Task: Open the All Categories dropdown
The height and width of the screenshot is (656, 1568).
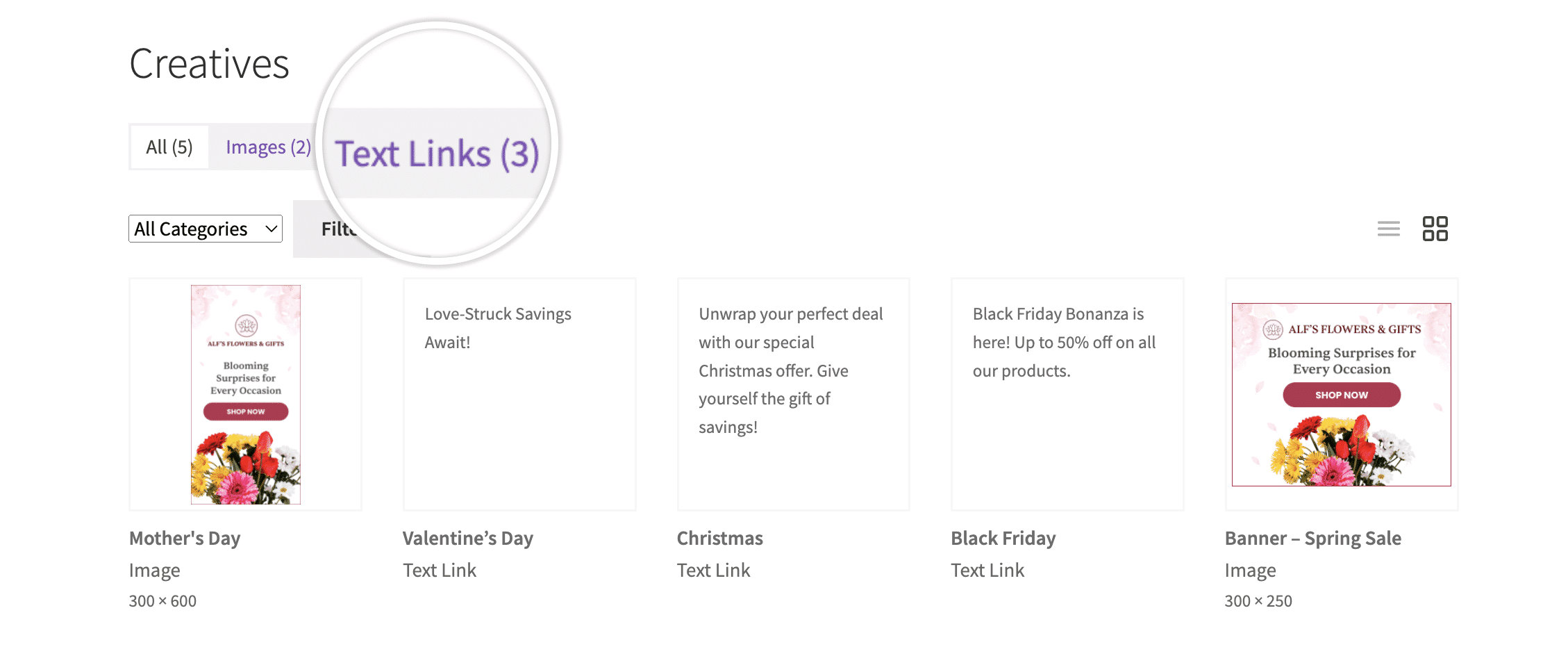Action: 206,229
